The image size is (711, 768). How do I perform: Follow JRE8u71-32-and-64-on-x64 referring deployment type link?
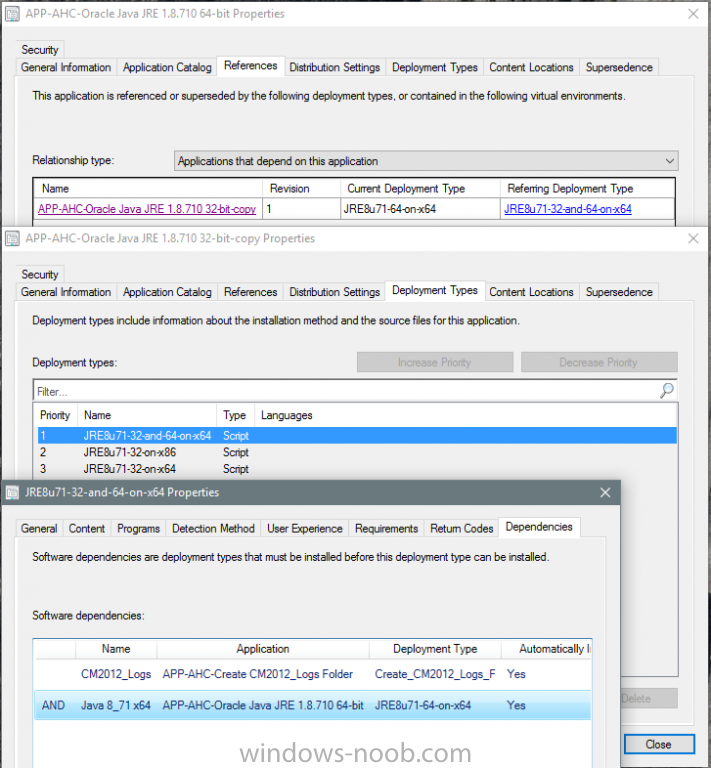[x=568, y=209]
